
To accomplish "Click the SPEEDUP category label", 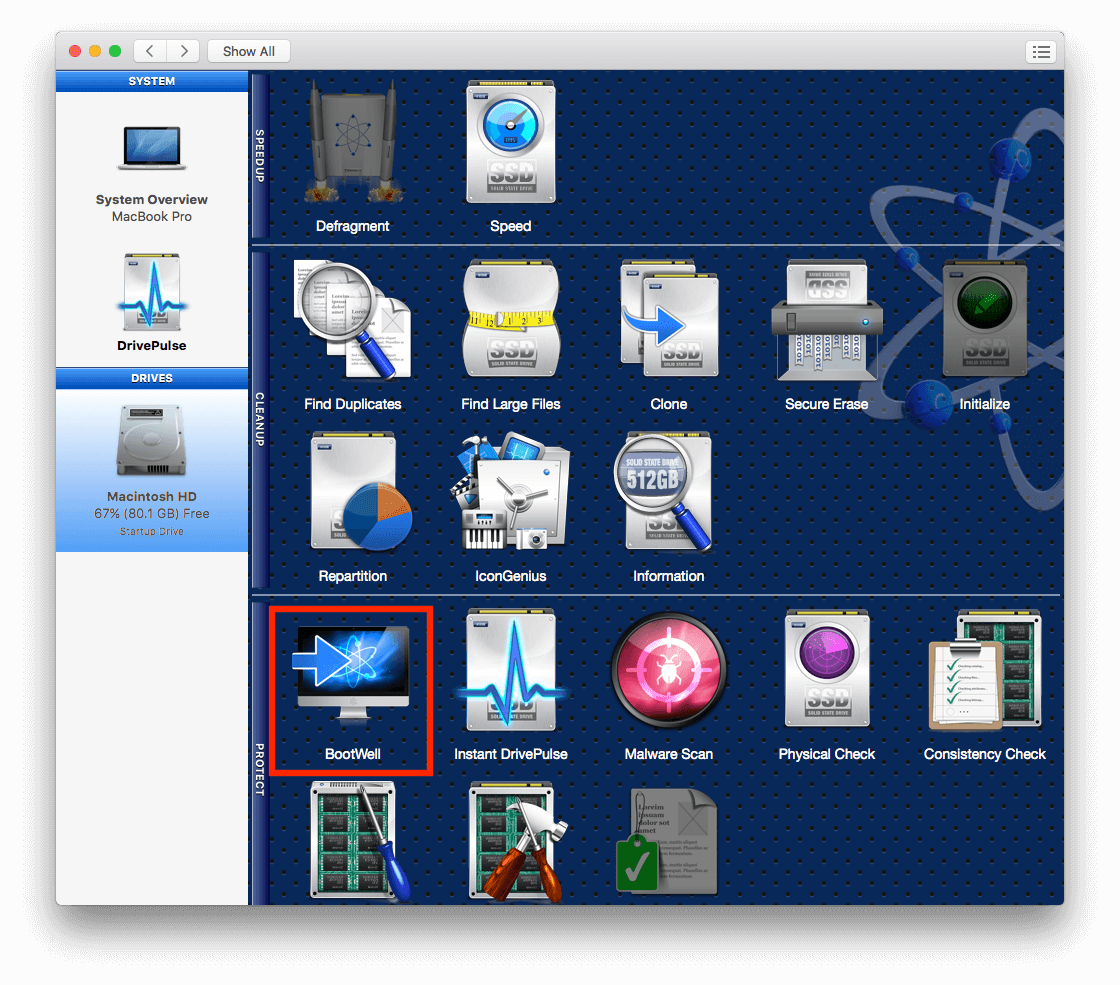I will click(260, 156).
